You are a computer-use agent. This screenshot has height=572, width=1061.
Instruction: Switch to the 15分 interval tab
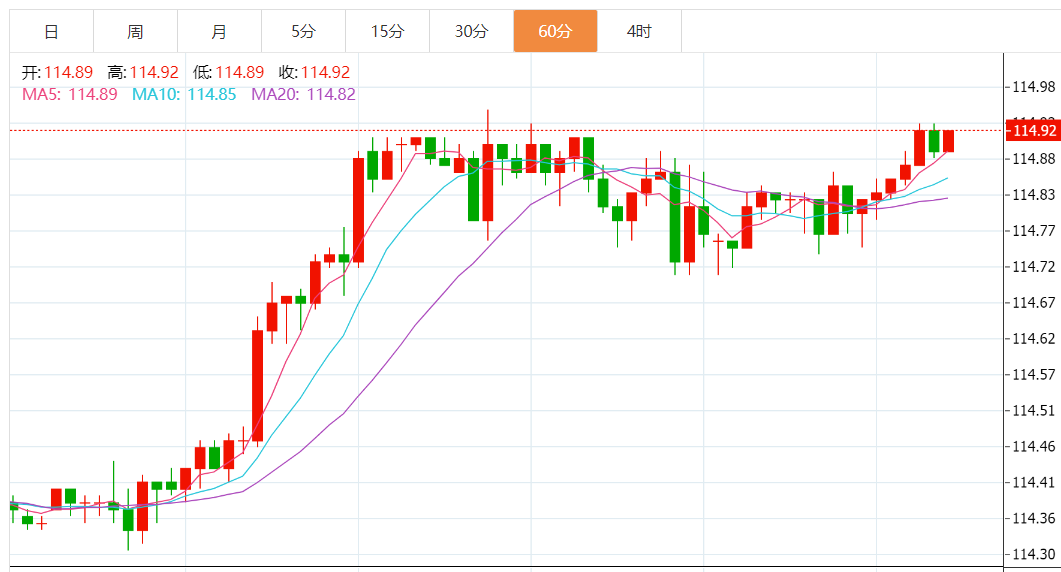point(387,31)
